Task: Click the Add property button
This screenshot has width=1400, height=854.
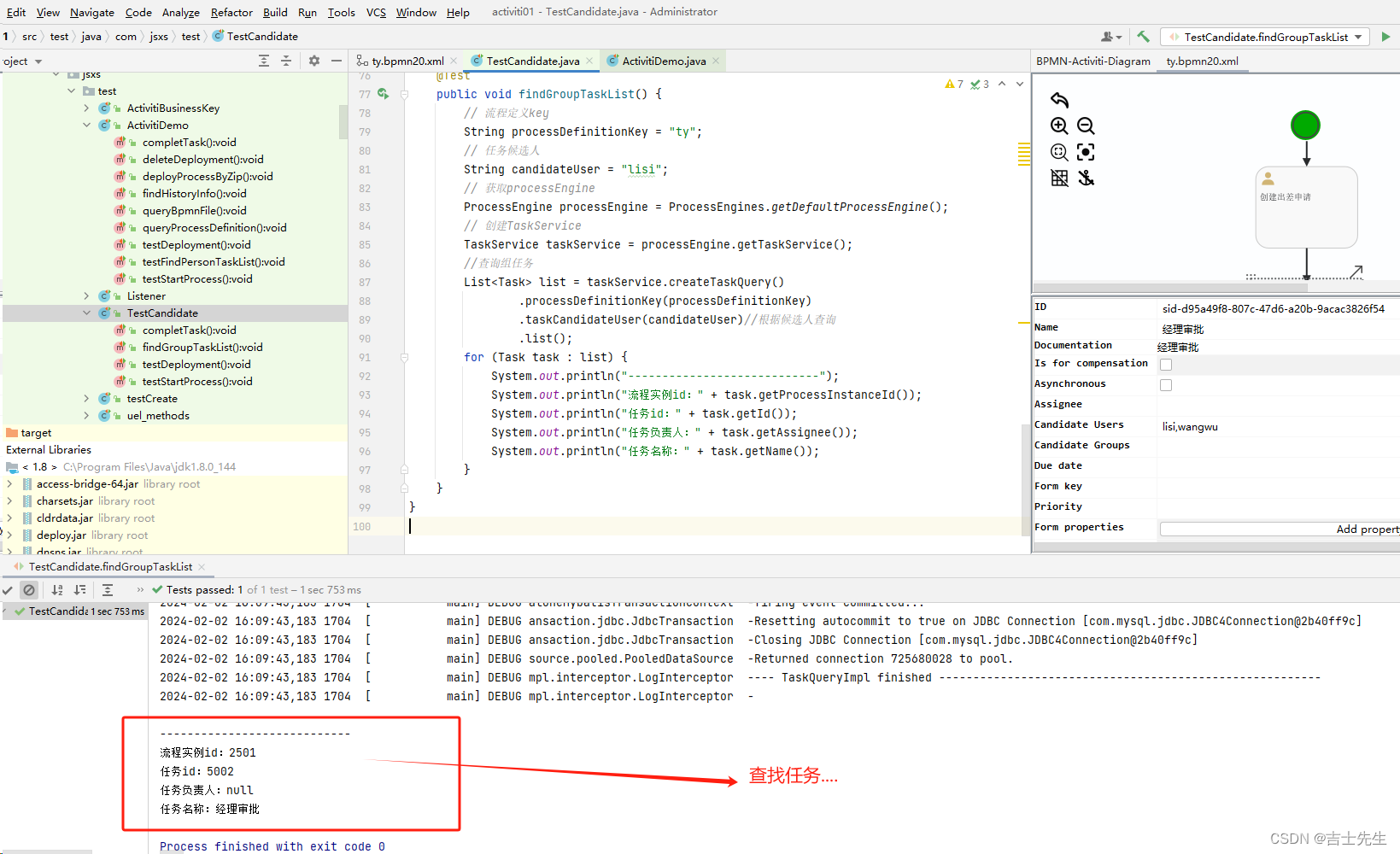Action: pyautogui.click(x=1280, y=529)
